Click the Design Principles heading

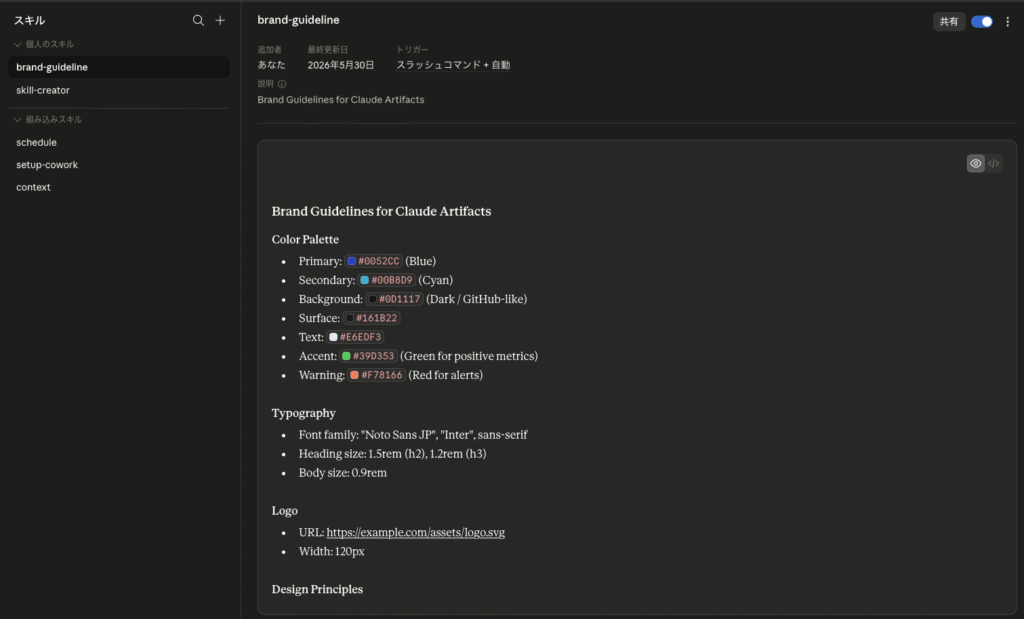(x=317, y=589)
